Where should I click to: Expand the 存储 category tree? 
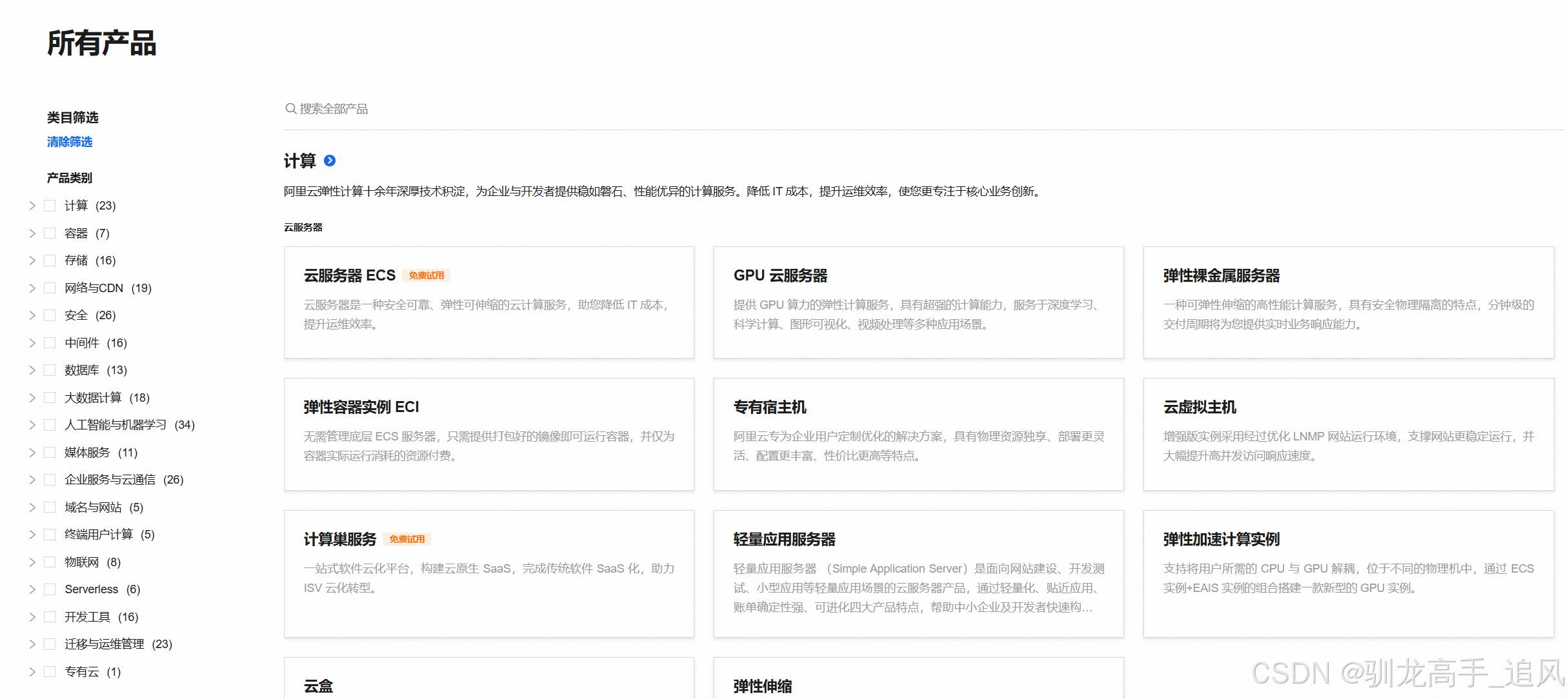coord(32,260)
